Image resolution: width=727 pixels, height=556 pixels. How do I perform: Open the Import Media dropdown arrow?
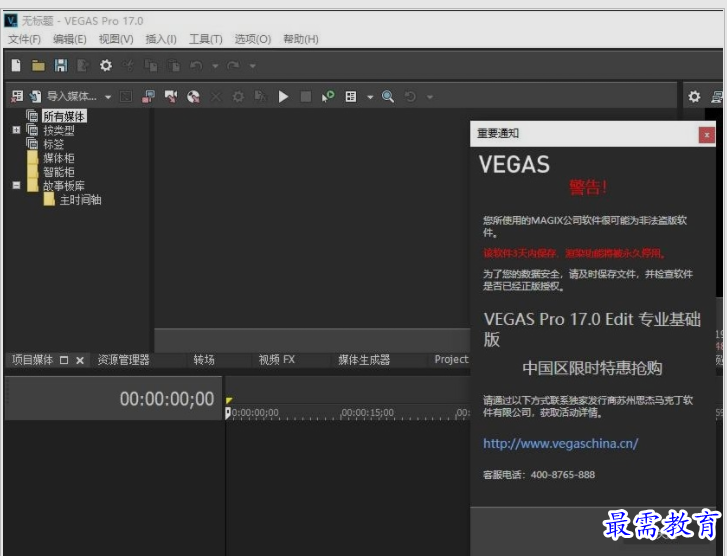coord(108,97)
